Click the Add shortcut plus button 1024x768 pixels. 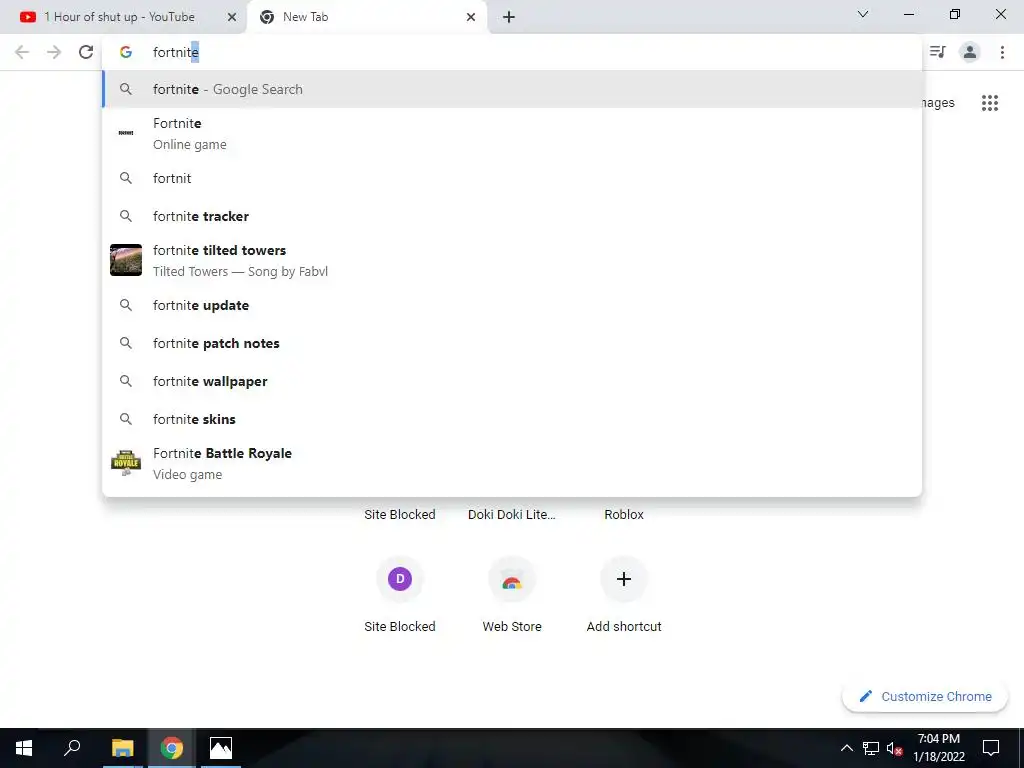pyautogui.click(x=624, y=579)
